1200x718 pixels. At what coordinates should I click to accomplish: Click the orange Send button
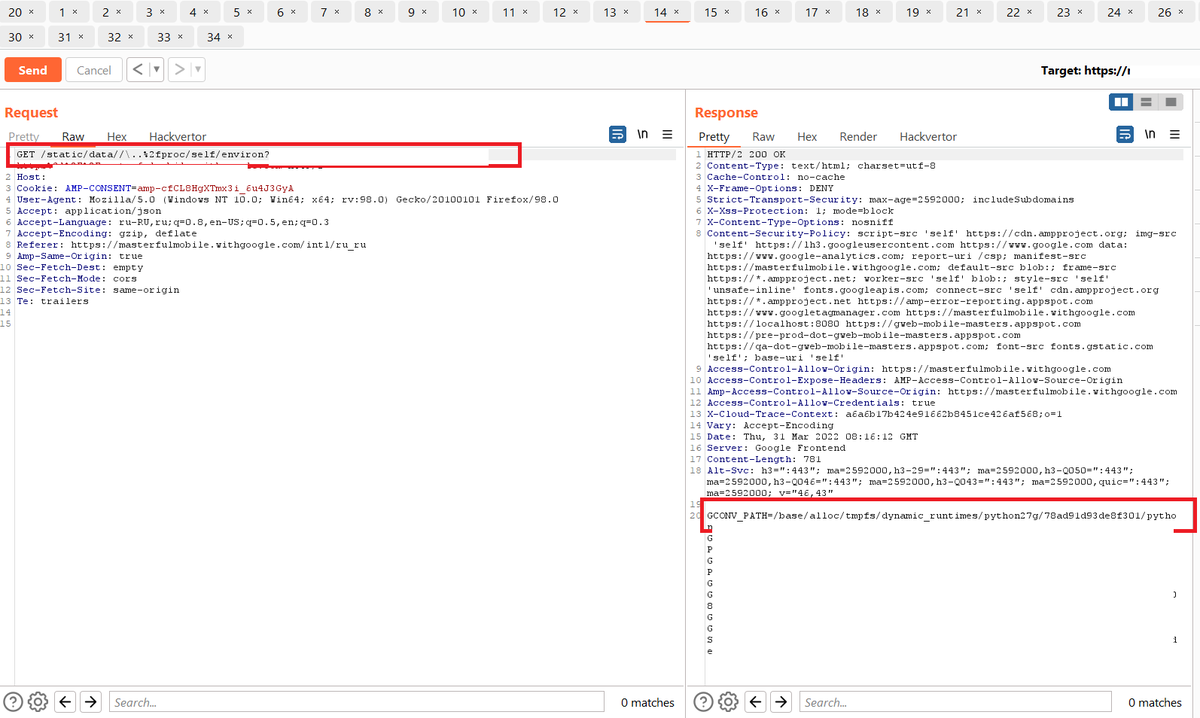[x=33, y=70]
